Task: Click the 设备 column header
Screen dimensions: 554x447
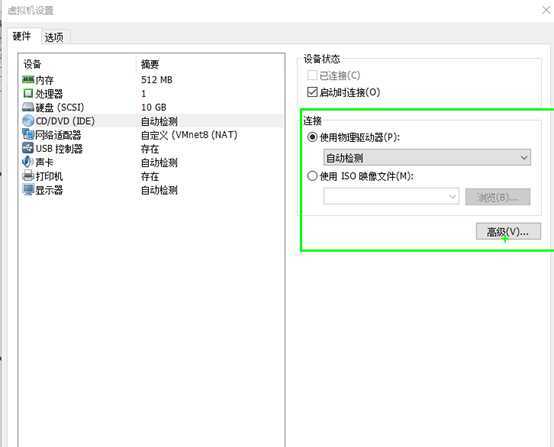Action: tap(33, 64)
